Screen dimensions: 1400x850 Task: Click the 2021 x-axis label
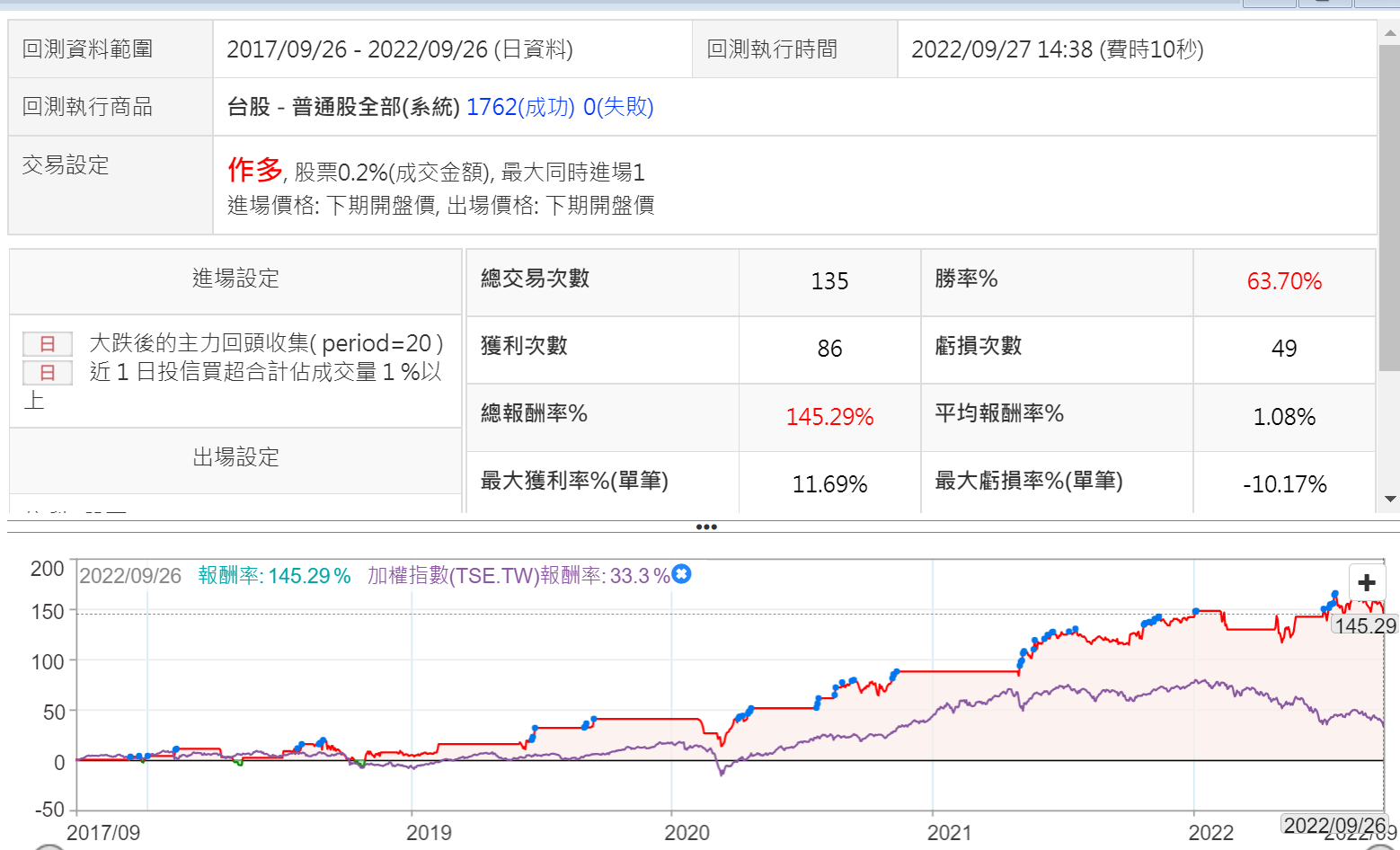point(949,832)
